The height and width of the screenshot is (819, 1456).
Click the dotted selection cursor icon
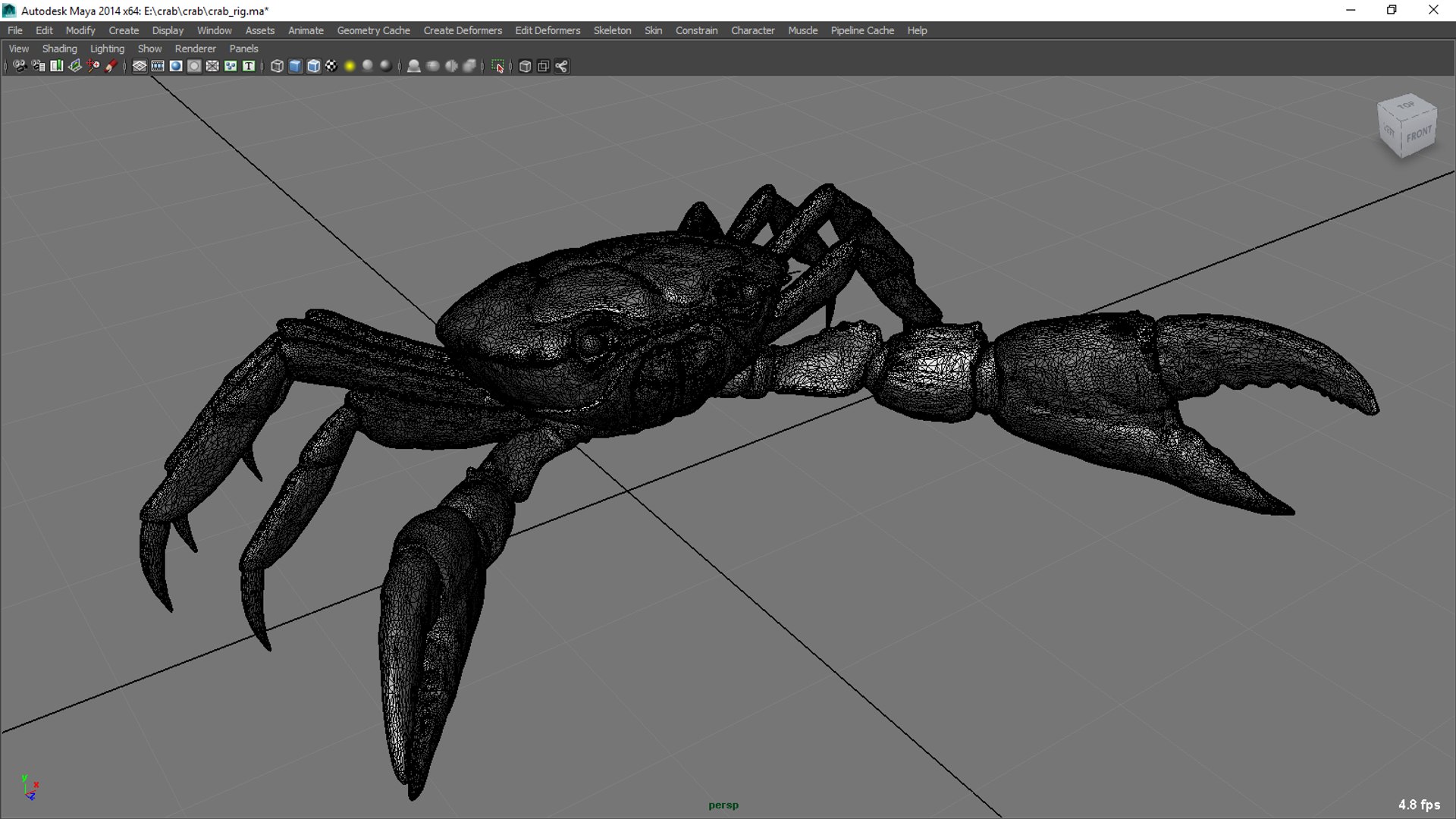coord(497,66)
